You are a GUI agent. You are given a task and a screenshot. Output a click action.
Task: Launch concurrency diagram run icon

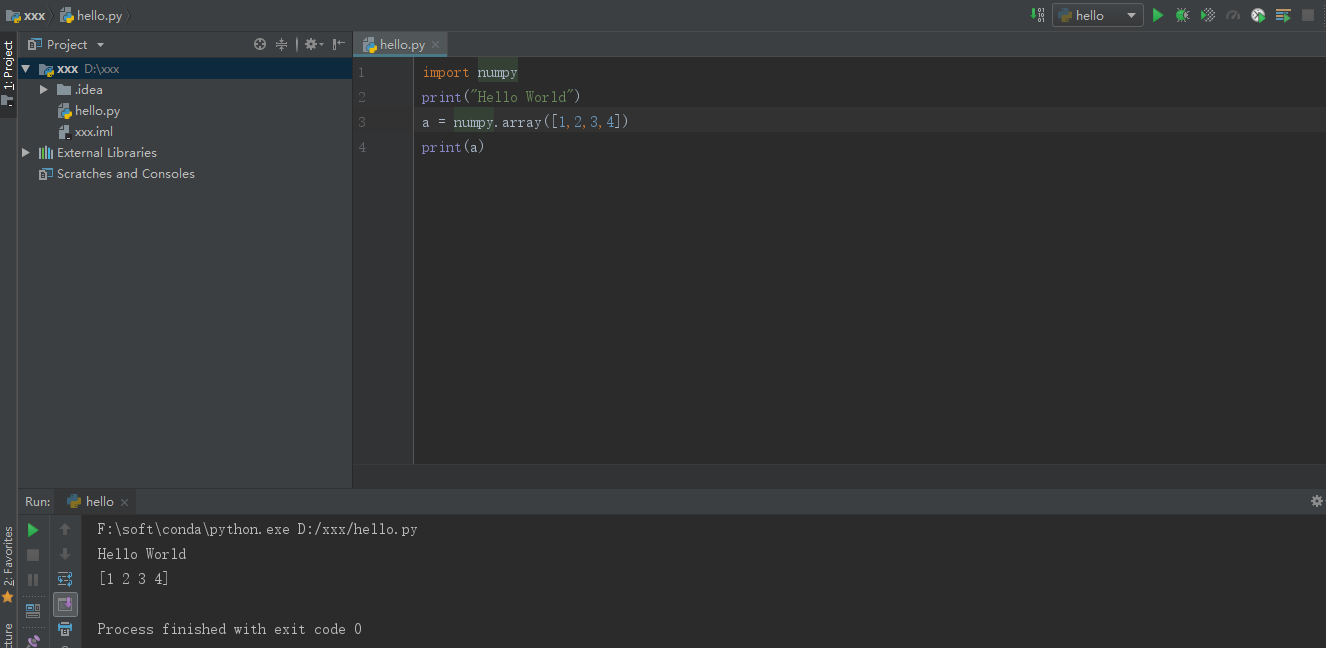coord(1258,15)
